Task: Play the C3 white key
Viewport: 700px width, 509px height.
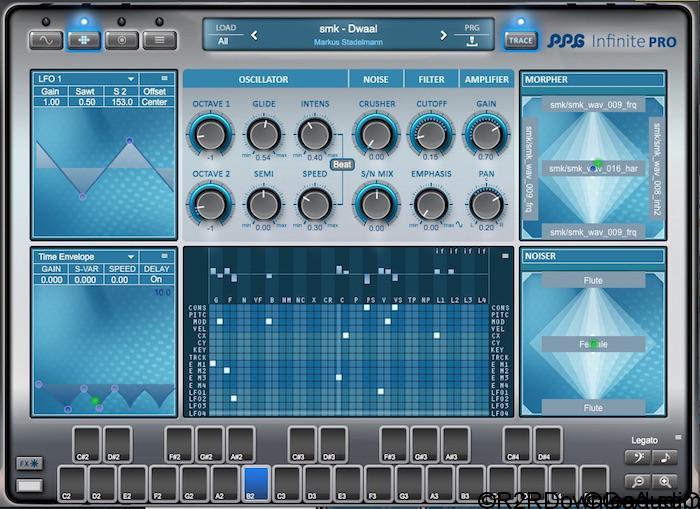Action: click(287, 484)
